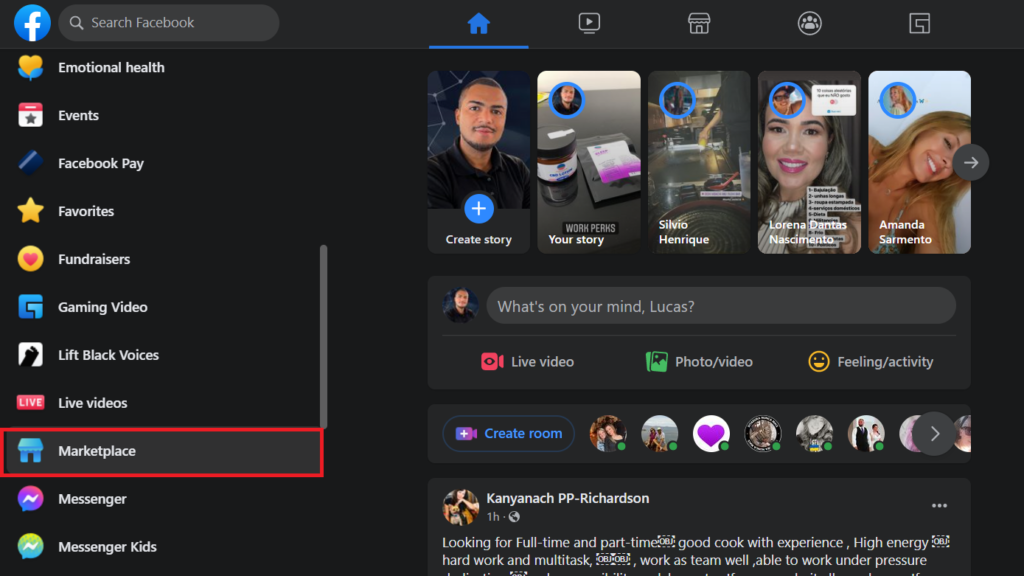Open the Gaming Video icon
Screen dimensions: 1024x576
coord(30,307)
